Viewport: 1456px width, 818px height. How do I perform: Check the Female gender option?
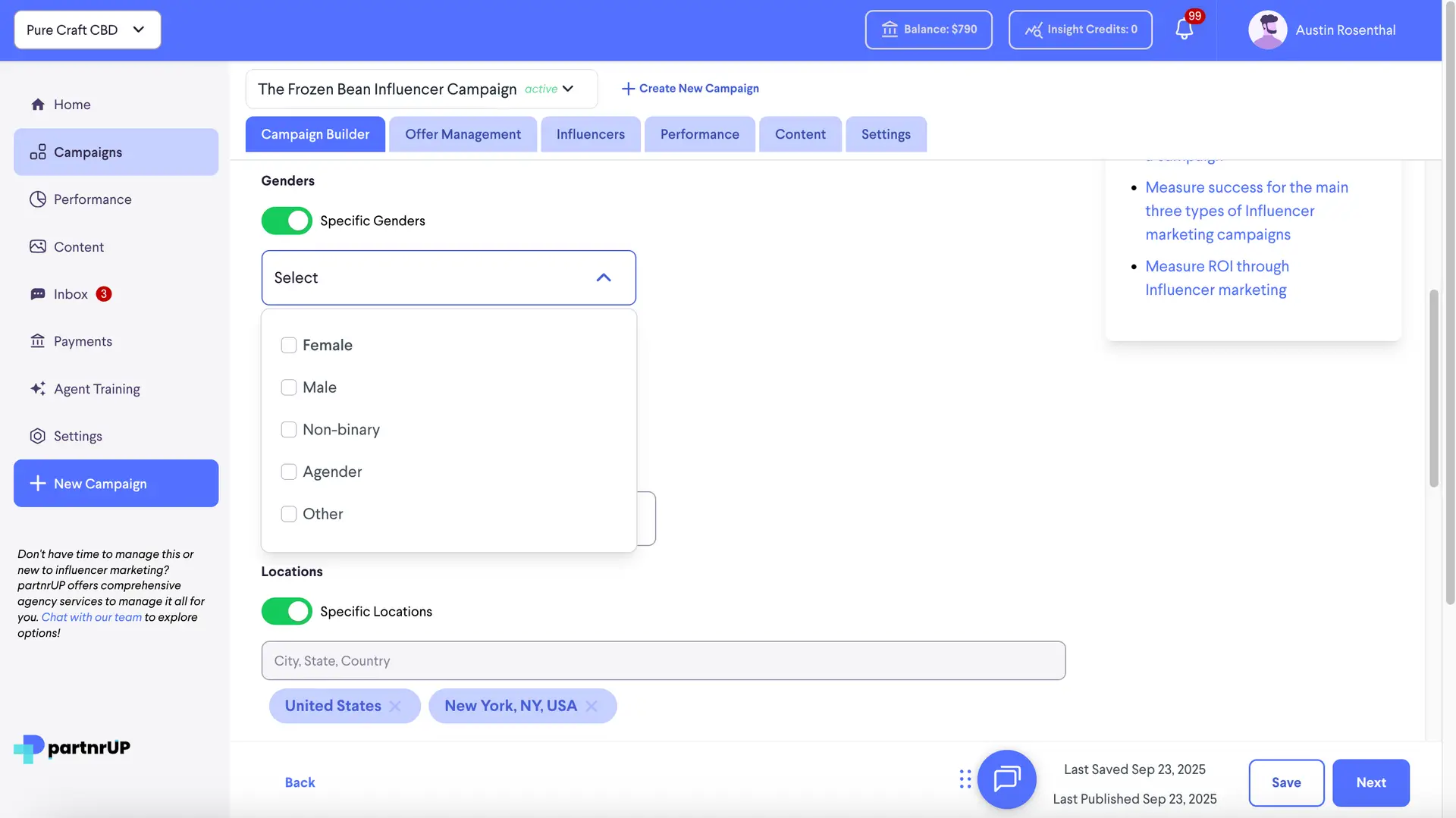pos(289,345)
